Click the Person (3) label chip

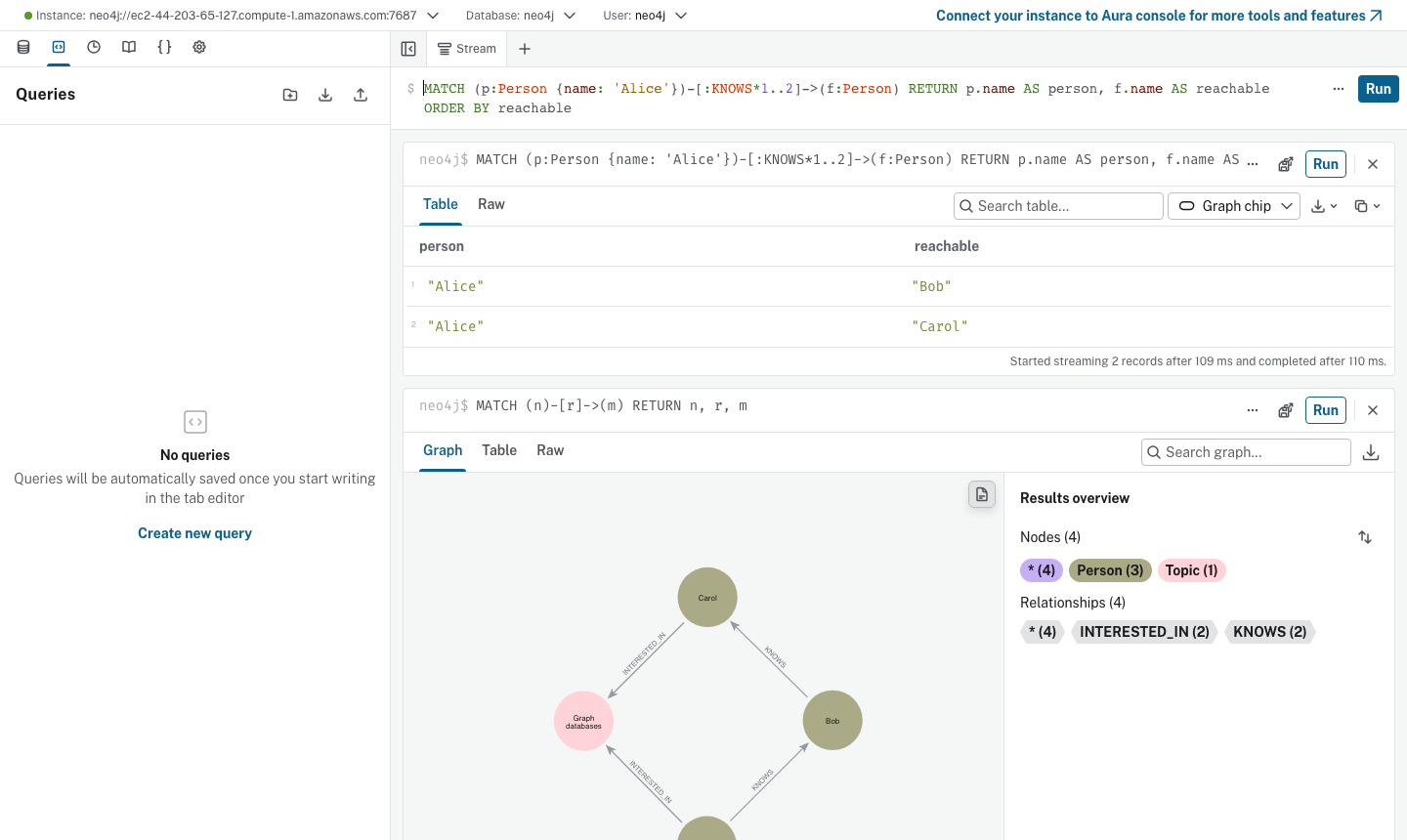(1110, 570)
